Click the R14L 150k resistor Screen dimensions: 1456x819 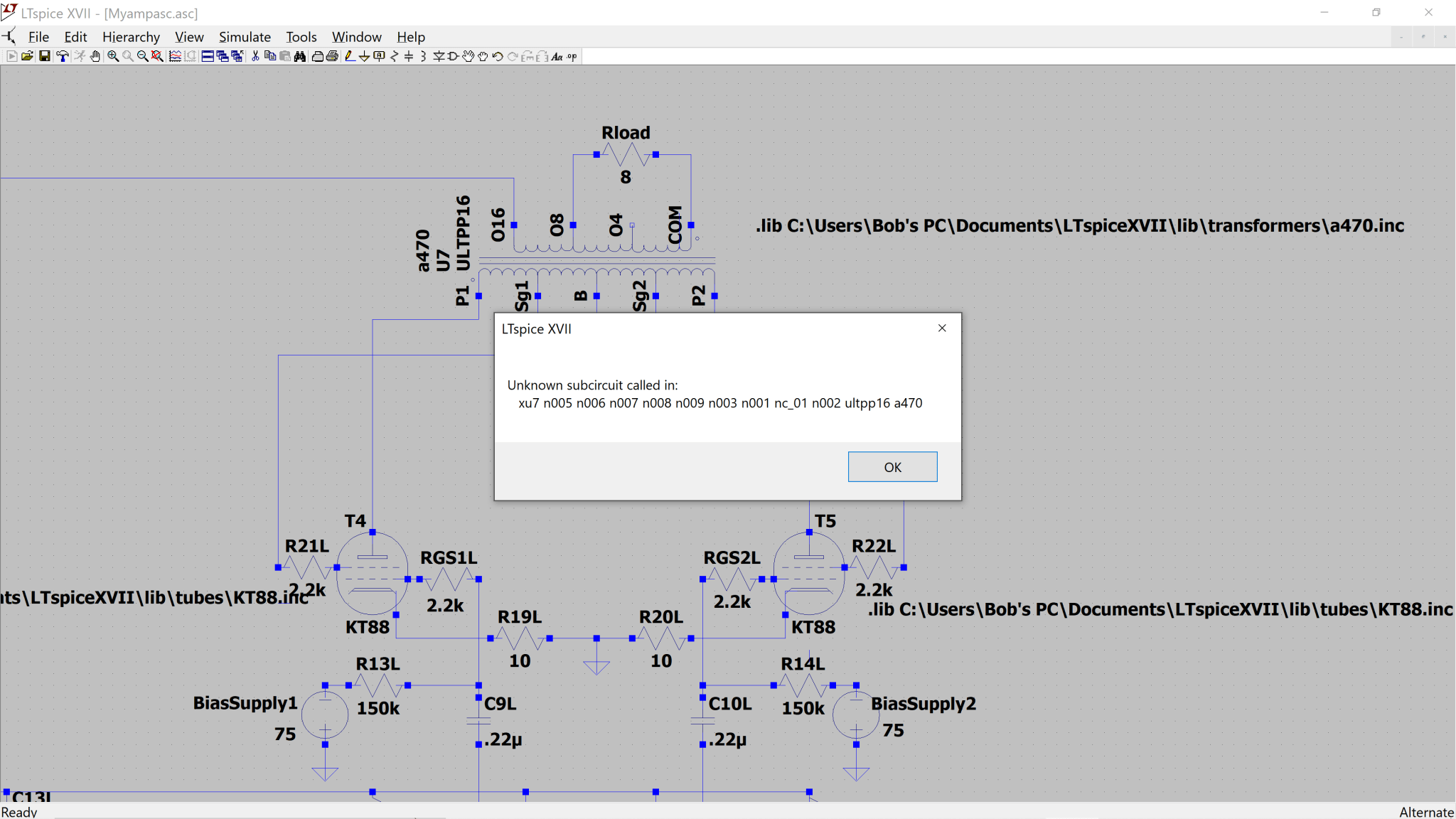(803, 685)
